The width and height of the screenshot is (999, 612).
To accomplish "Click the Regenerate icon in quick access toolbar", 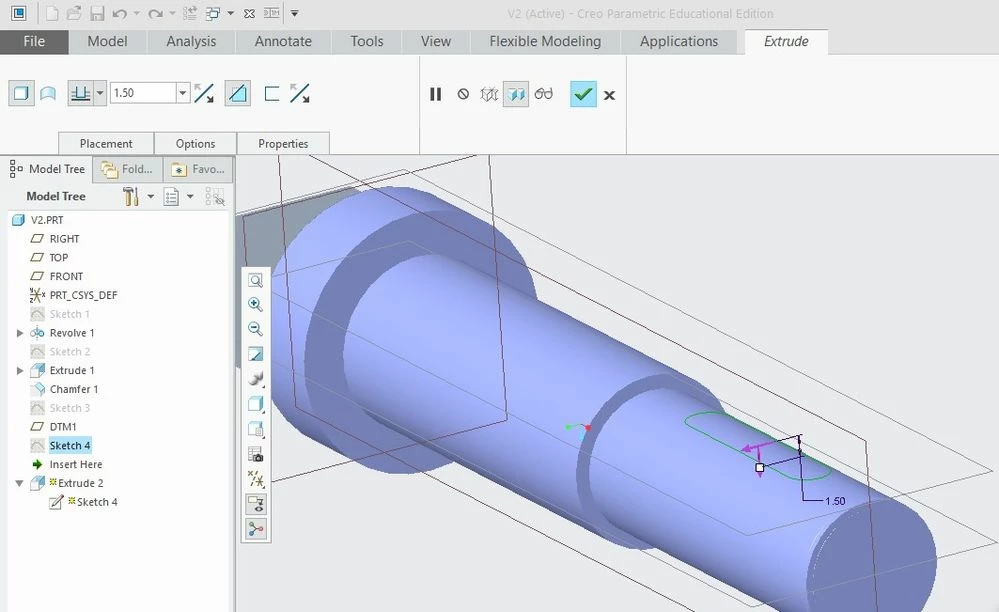I will click(190, 13).
